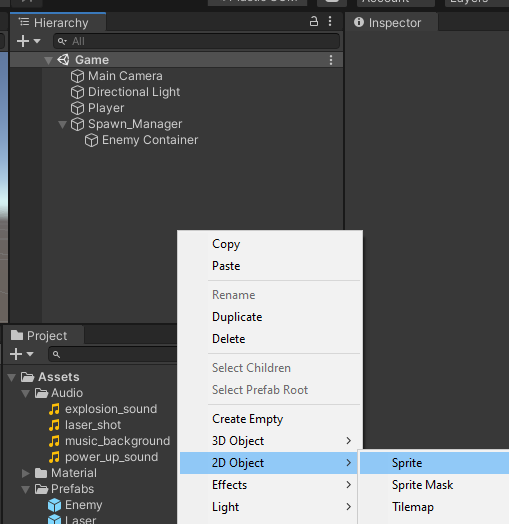Viewport: 509px width, 524px height.
Task: Select the music_background audio clip icon
Action: click(54, 441)
